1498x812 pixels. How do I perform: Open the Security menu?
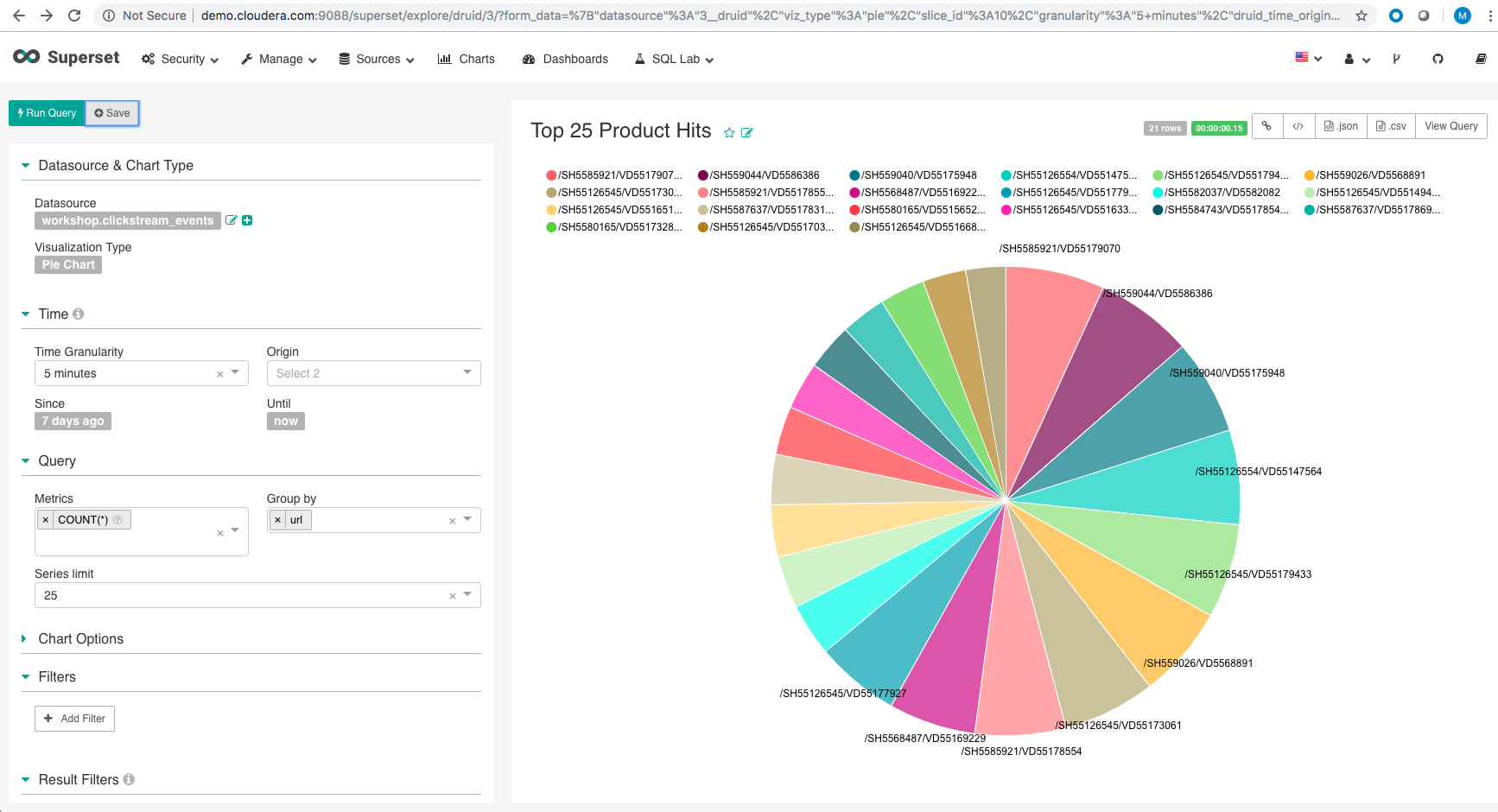(180, 59)
